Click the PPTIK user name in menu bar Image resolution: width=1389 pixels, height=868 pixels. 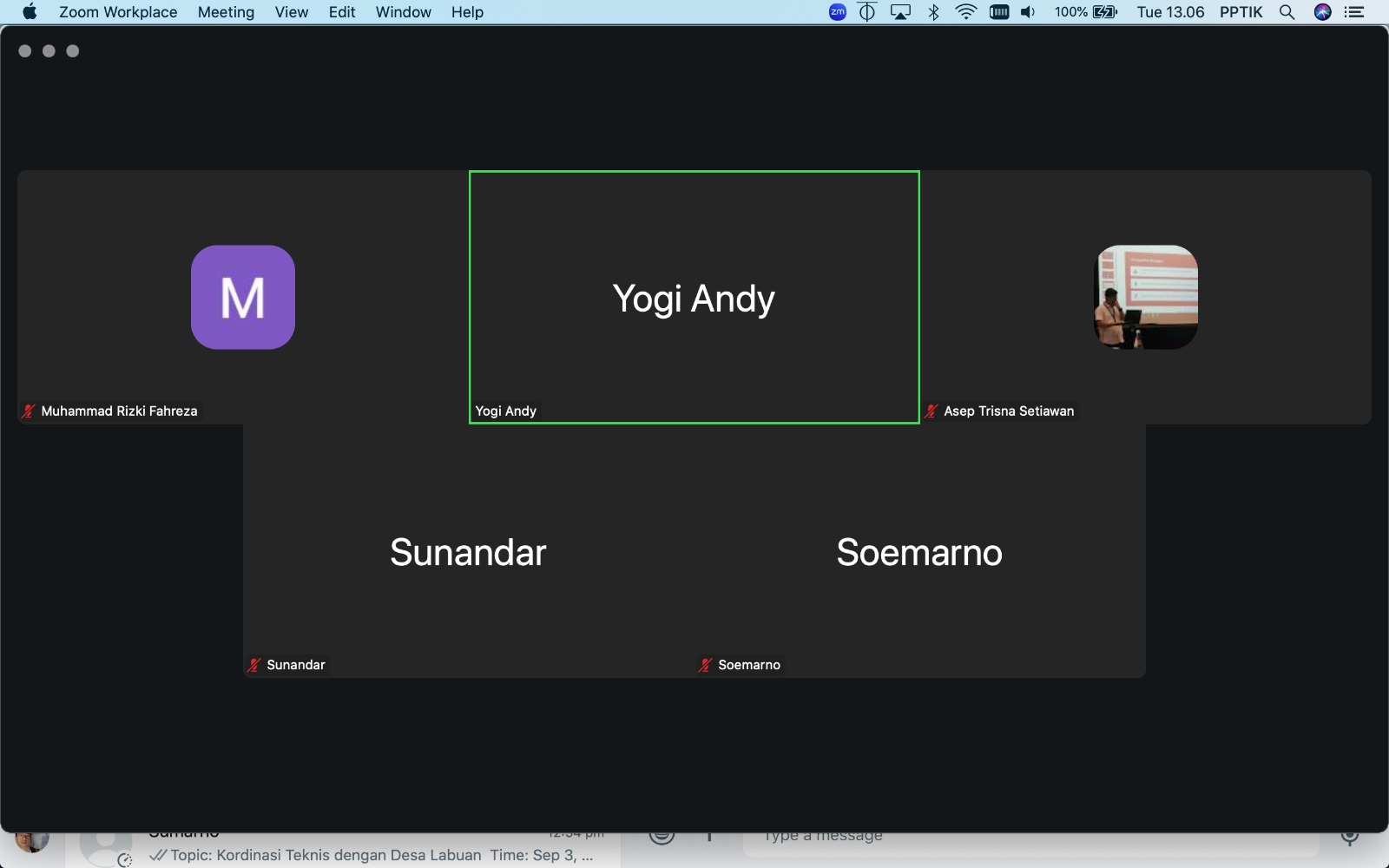click(x=1241, y=12)
